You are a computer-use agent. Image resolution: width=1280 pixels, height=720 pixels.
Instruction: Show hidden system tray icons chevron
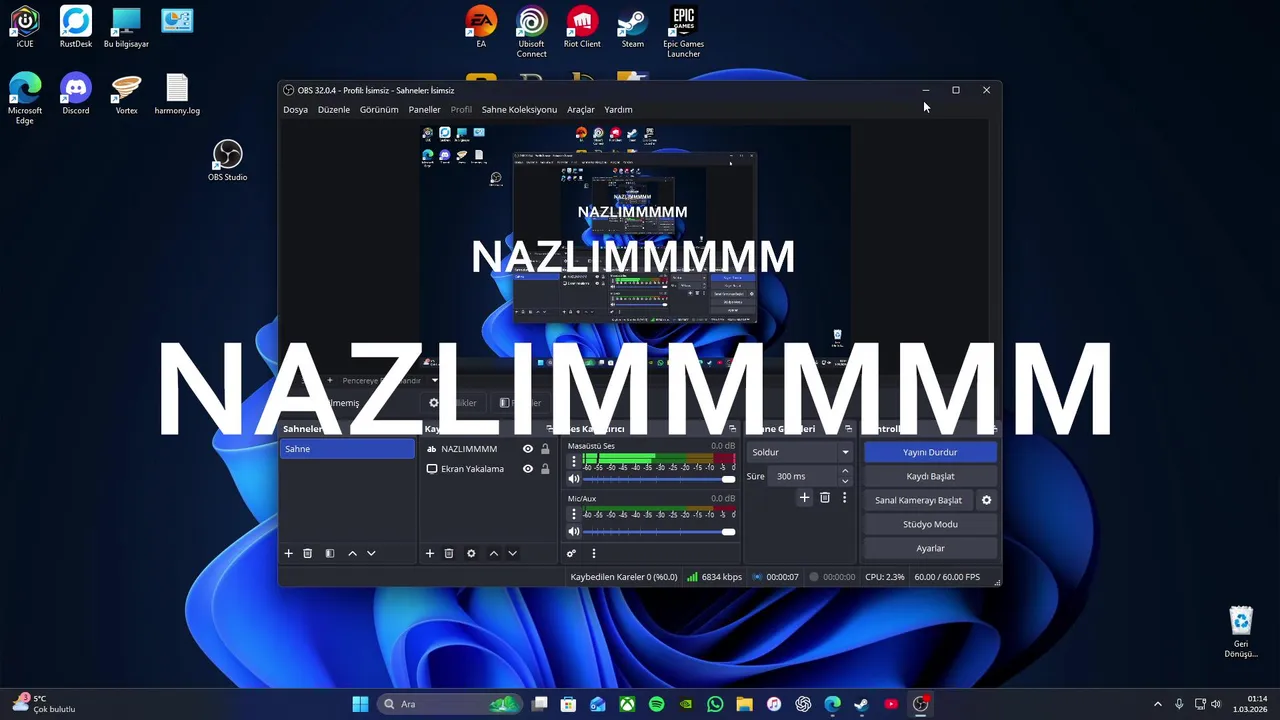[x=1158, y=704]
